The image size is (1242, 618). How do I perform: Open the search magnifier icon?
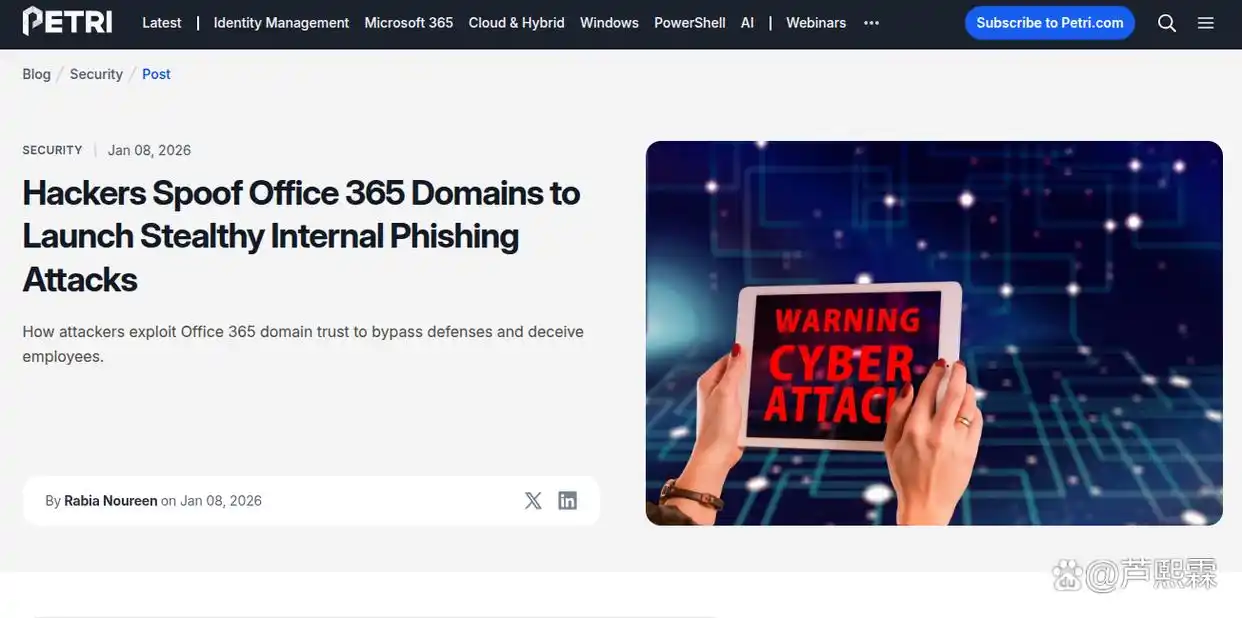tap(1166, 23)
